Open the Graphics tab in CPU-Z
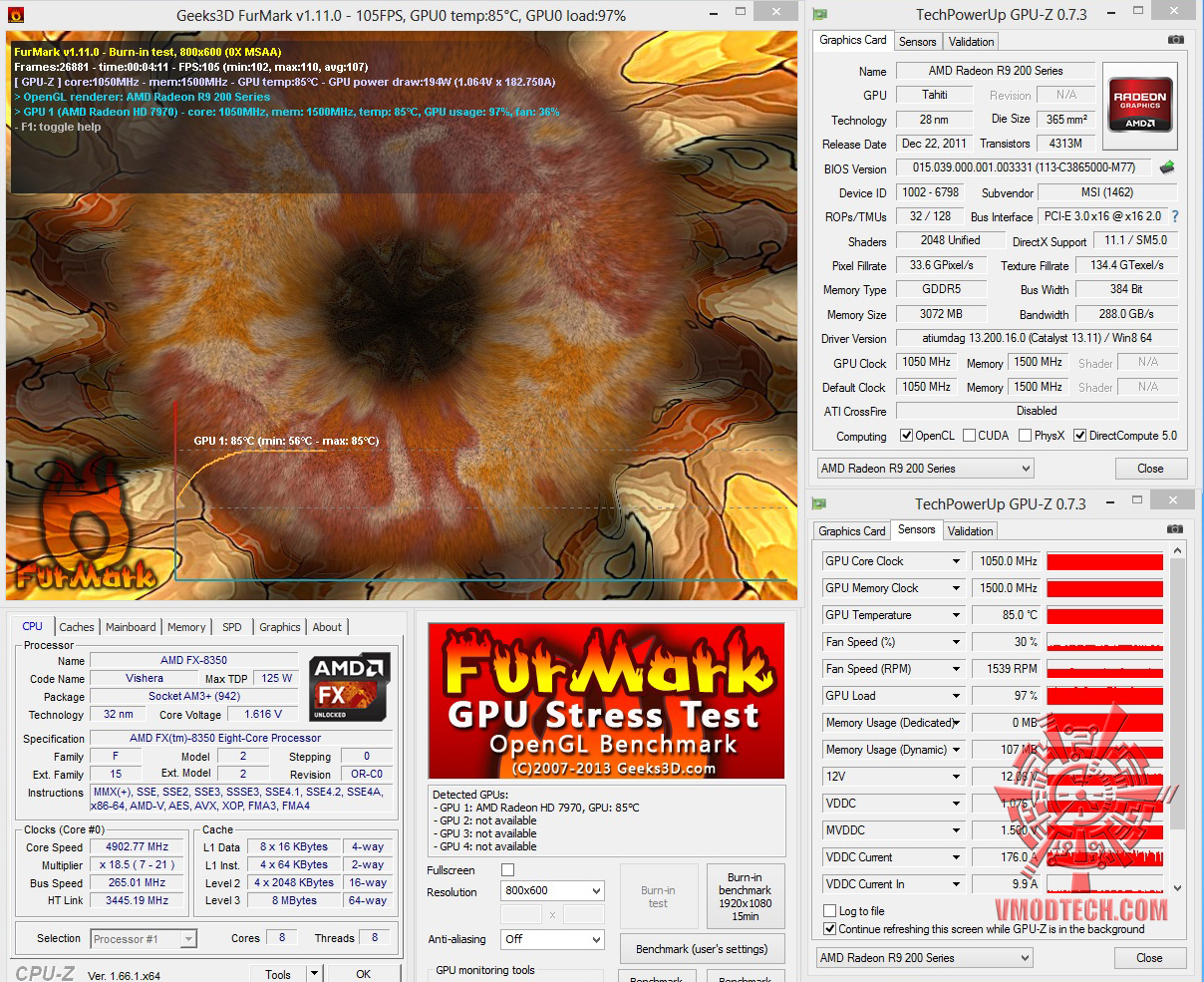The height and width of the screenshot is (982, 1204). pos(280,627)
